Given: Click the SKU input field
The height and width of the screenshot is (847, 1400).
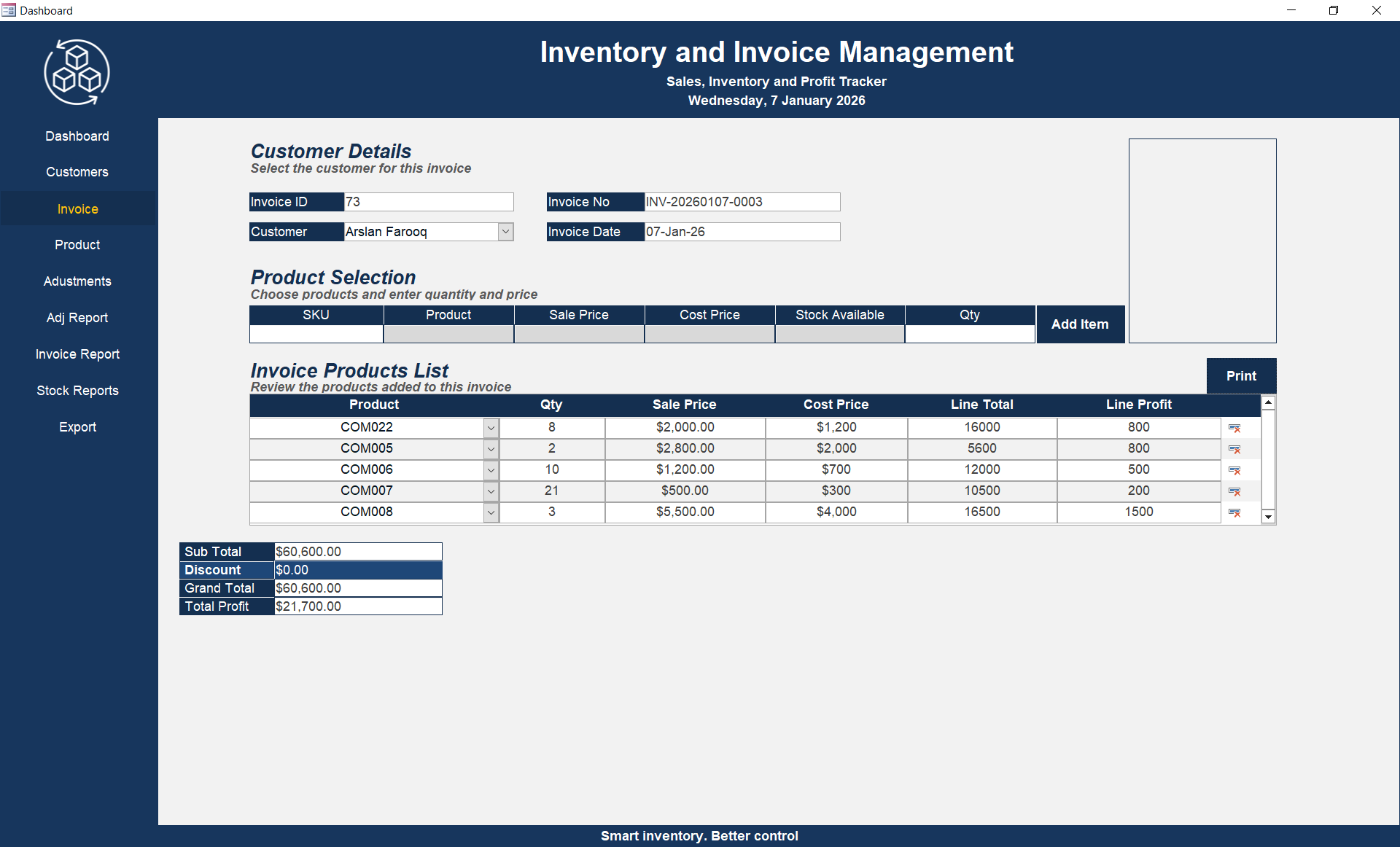Looking at the screenshot, I should 316,334.
